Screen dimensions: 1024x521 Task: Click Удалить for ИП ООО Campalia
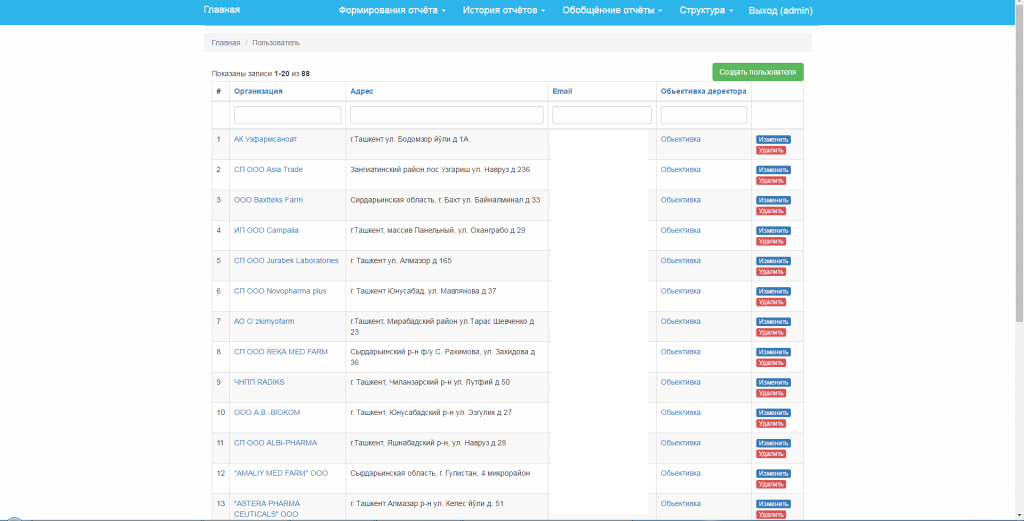tap(771, 242)
